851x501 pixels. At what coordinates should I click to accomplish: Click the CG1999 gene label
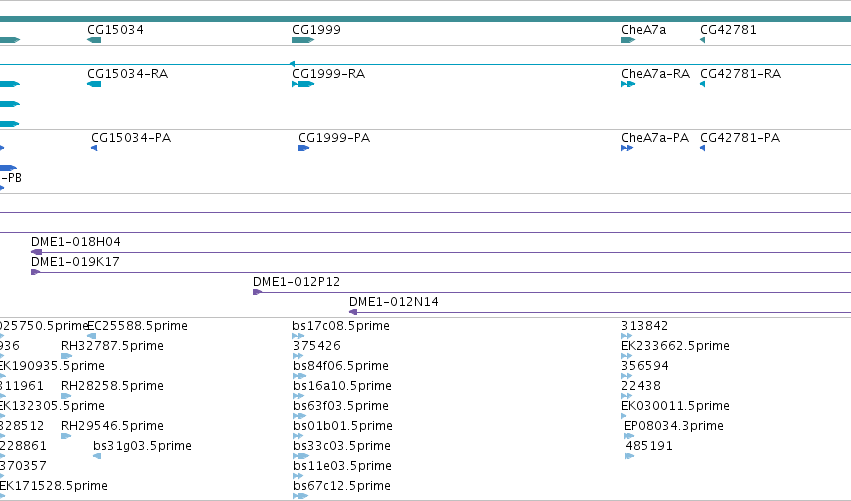316,30
